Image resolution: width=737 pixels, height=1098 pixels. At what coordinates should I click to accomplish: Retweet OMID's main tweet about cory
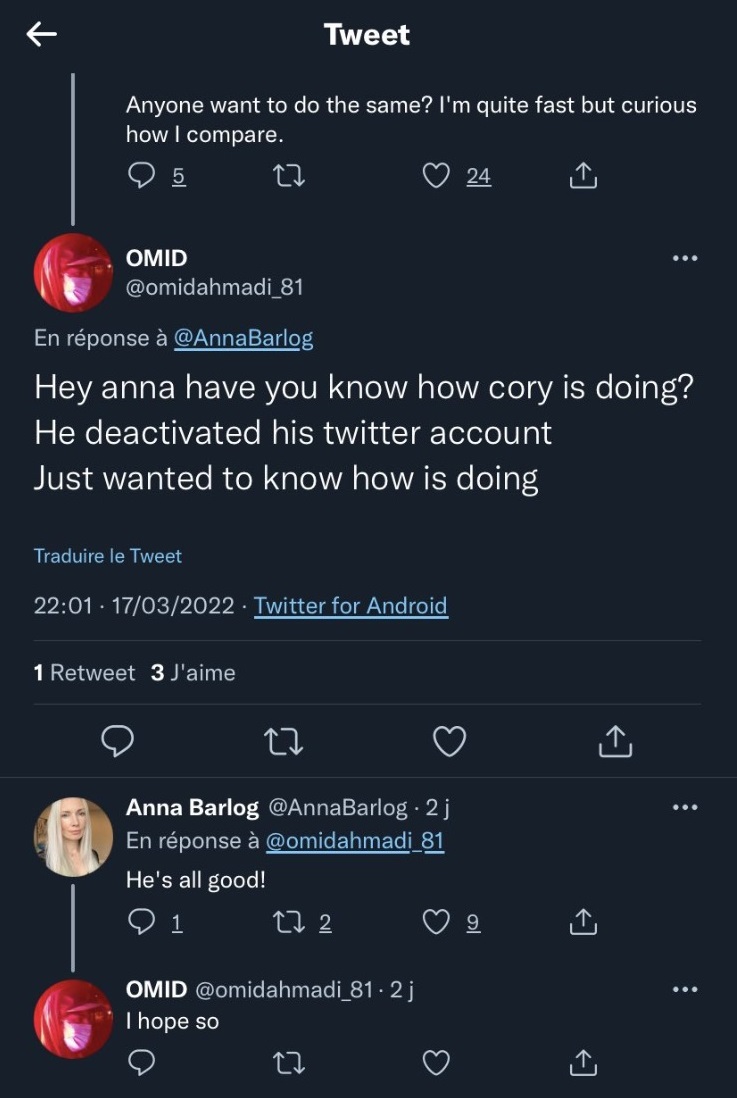(283, 741)
